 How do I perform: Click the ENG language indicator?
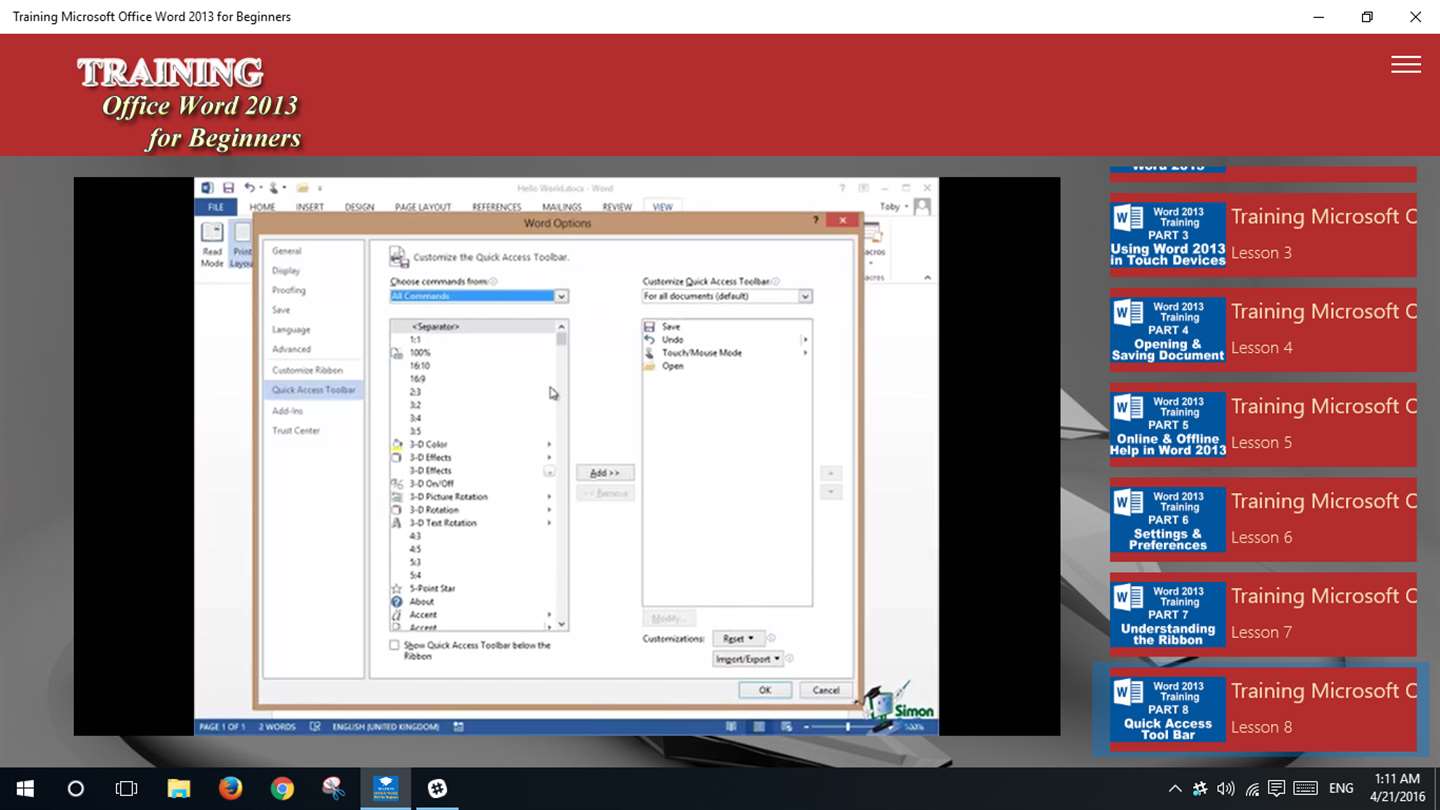(1341, 789)
